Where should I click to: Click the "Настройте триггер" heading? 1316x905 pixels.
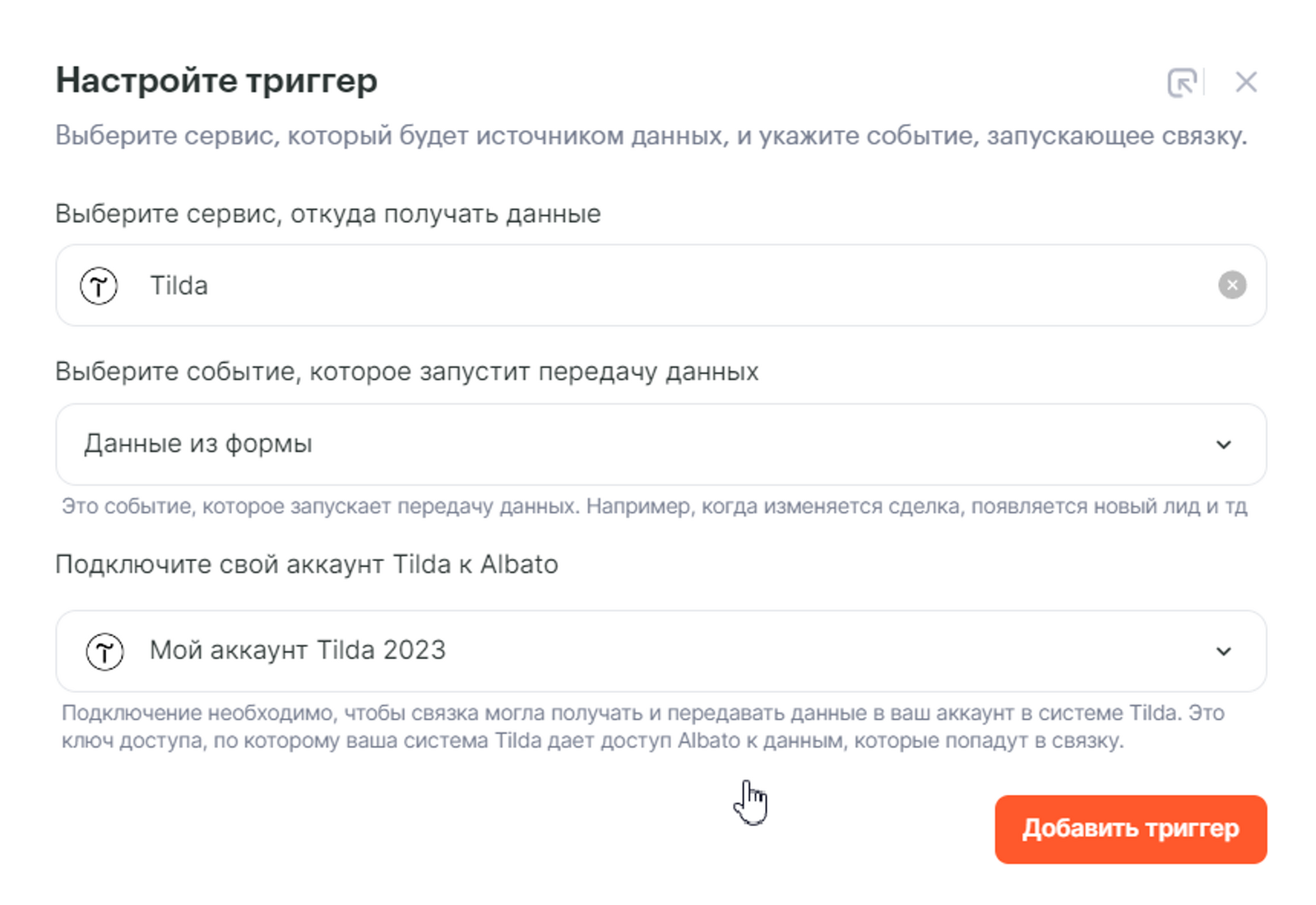(216, 81)
